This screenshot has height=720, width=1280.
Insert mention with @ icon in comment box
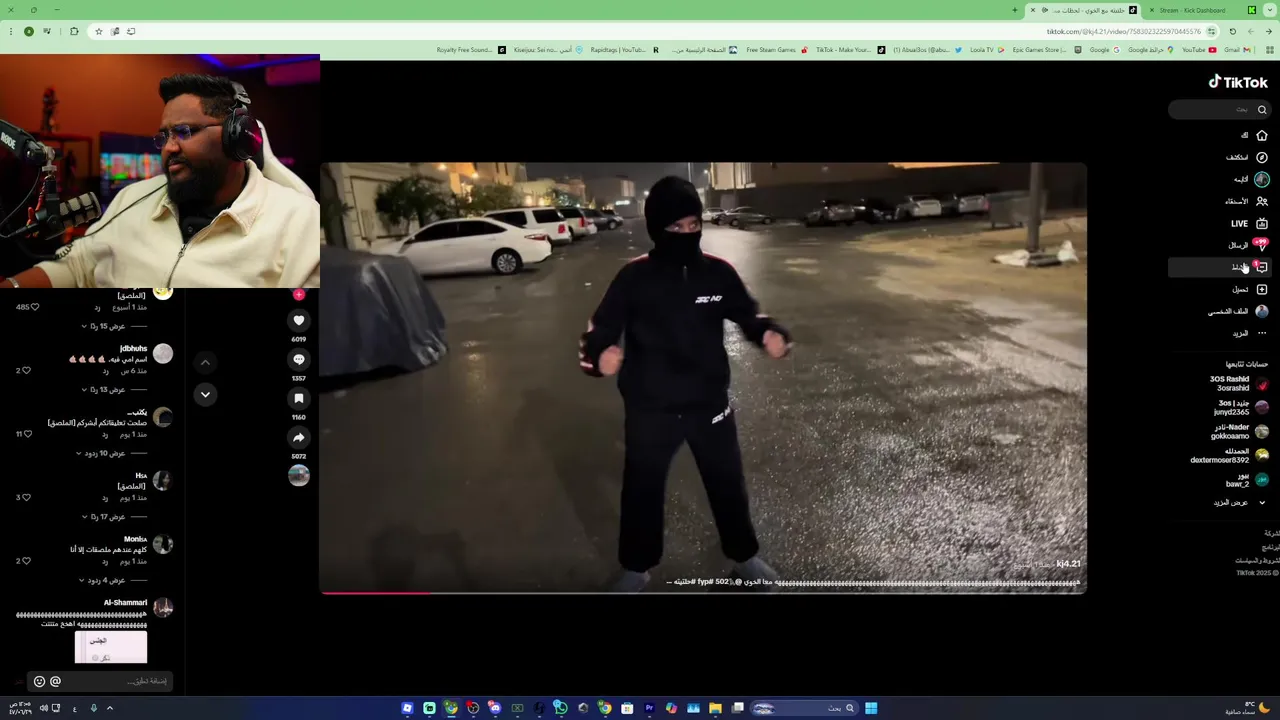pos(55,681)
